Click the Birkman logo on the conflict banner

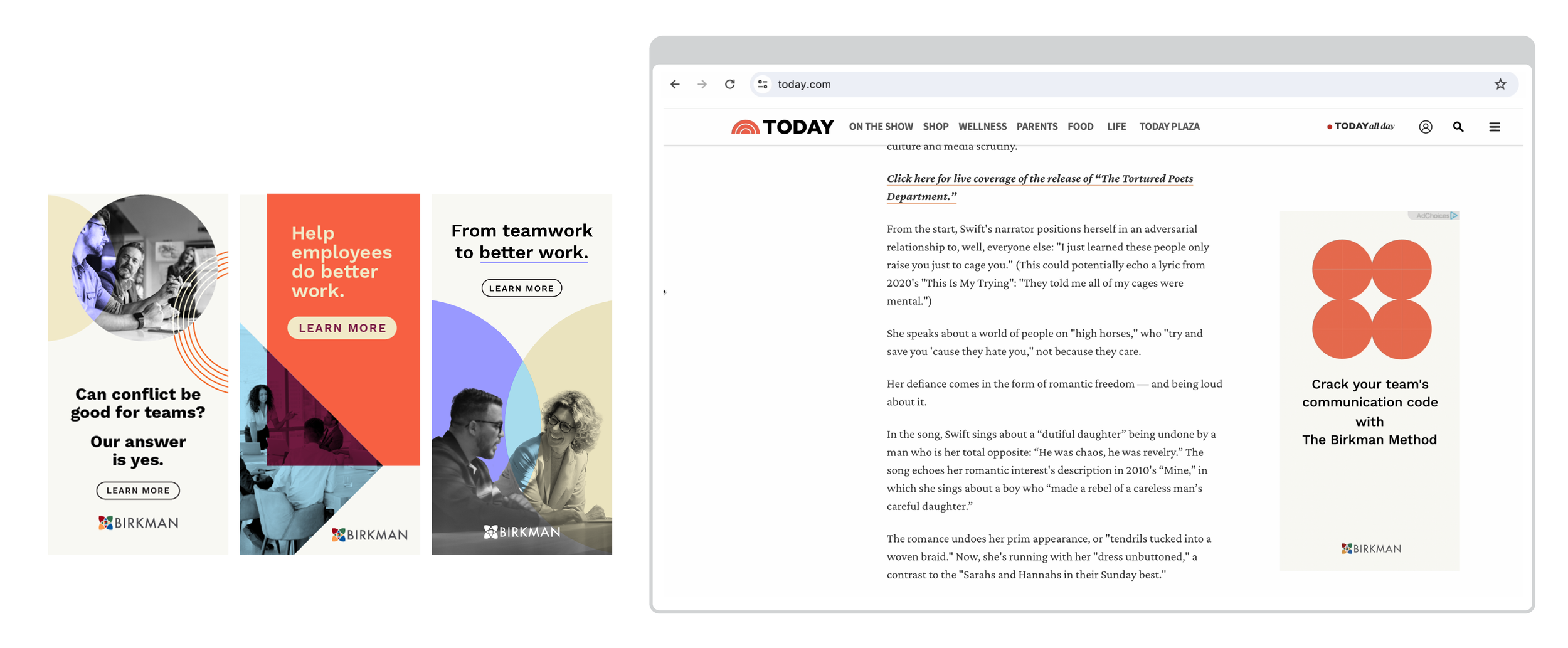click(138, 523)
